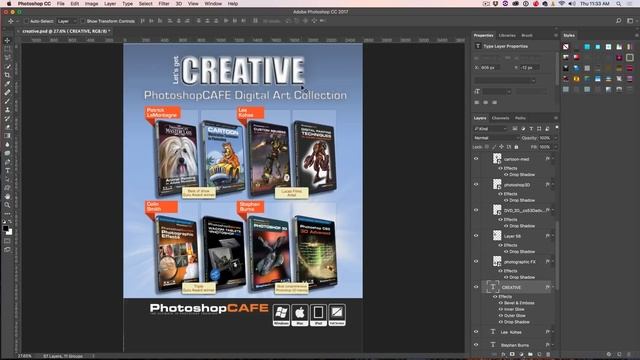The height and width of the screenshot is (360, 640).
Task: Open the Layers panel options menu
Action: (556, 118)
